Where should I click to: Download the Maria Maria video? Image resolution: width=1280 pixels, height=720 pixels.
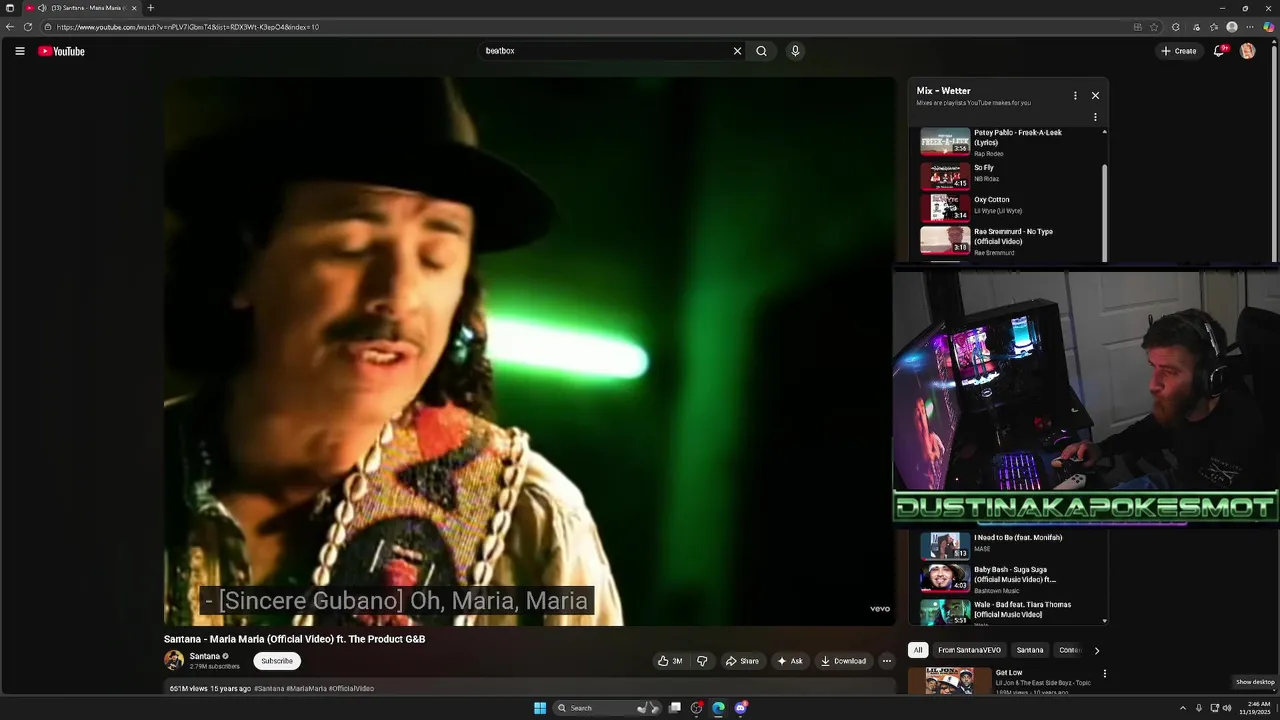tap(843, 661)
